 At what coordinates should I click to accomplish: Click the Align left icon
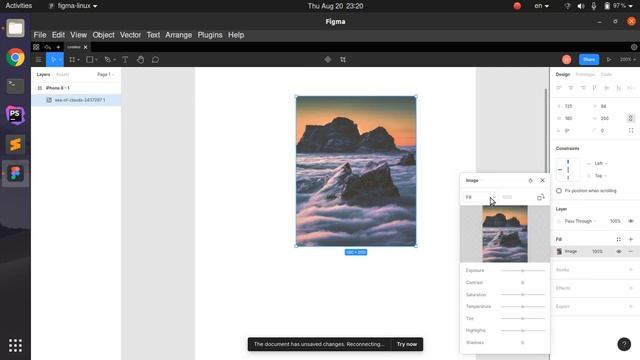tap(559, 88)
